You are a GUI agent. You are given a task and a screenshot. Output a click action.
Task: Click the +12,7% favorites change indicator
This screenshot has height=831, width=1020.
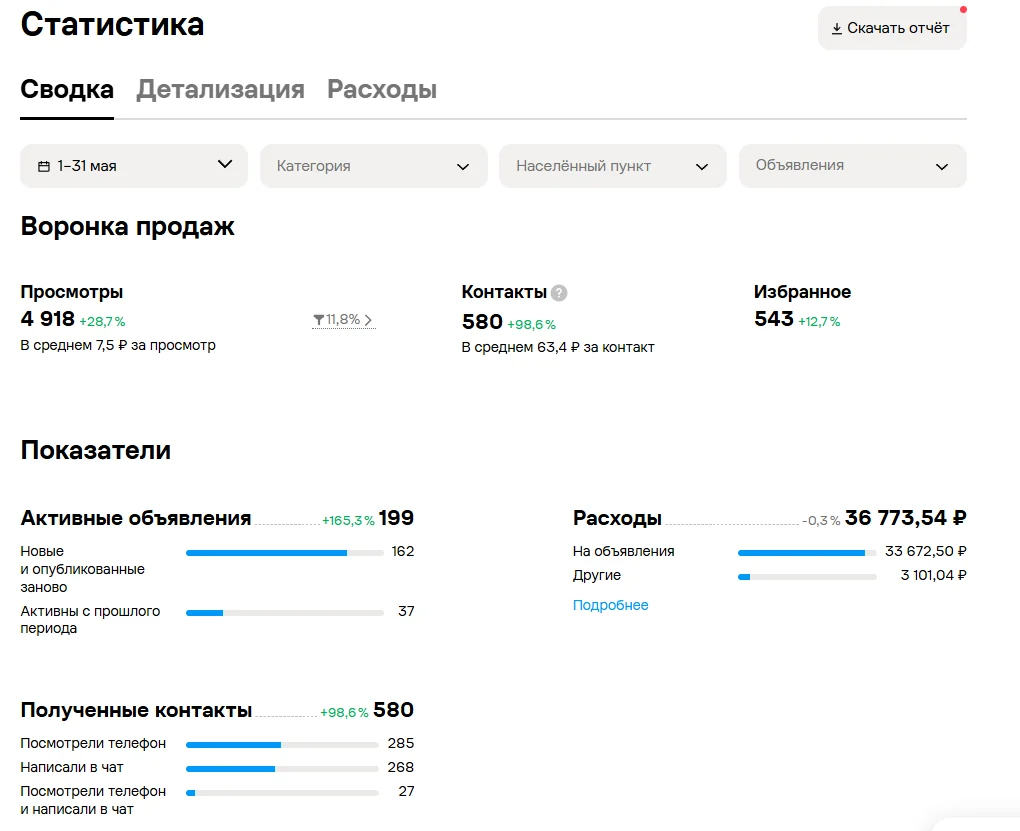pos(819,321)
